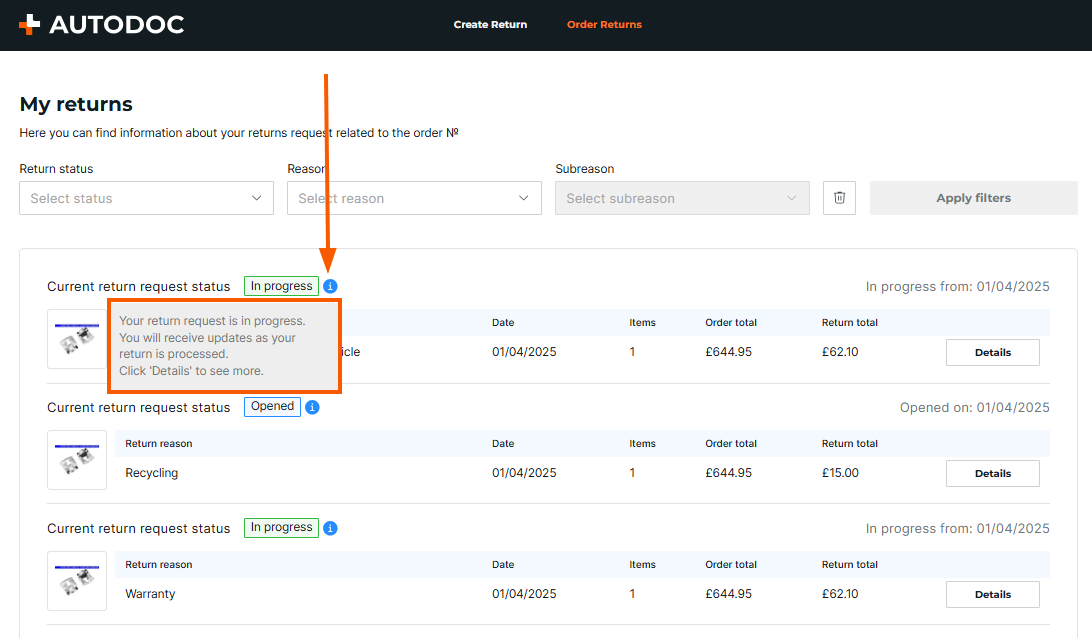Open product thumbnail for the Warranty return
Screen dimensions: 1092x638
coord(77,581)
